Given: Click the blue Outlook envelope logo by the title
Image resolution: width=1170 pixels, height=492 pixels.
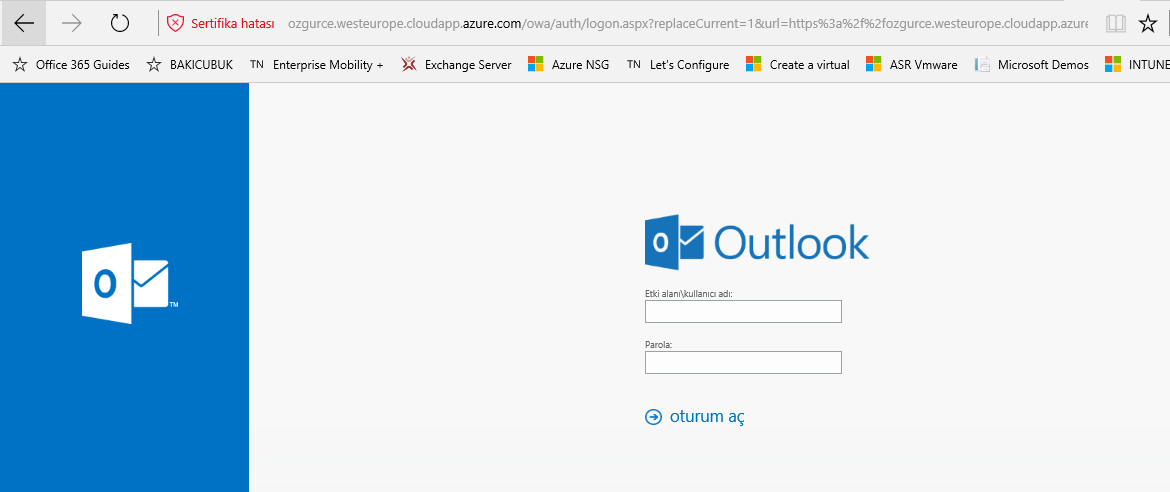Looking at the screenshot, I should (675, 242).
